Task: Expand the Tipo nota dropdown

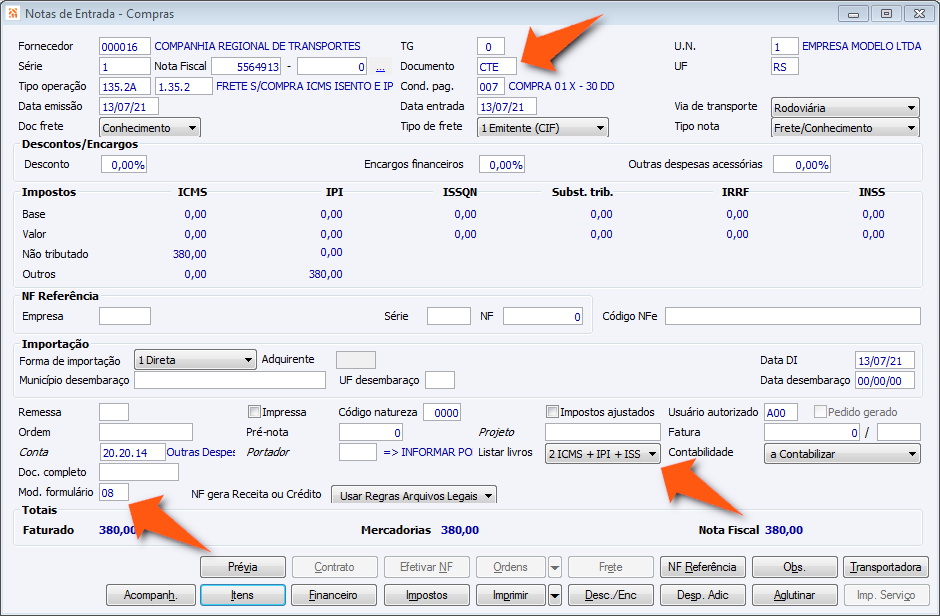Action: pyautogui.click(x=845, y=128)
